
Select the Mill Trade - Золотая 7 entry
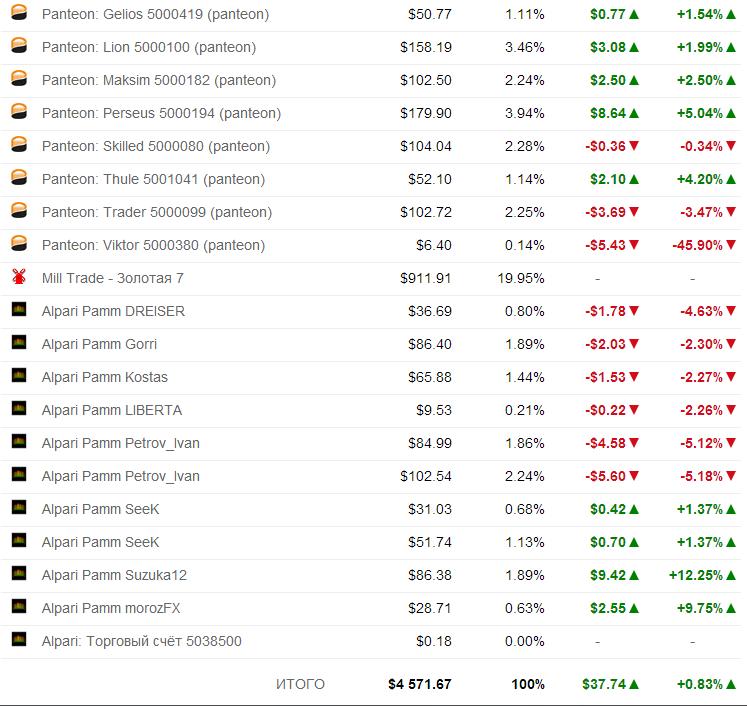pyautogui.click(x=112, y=278)
